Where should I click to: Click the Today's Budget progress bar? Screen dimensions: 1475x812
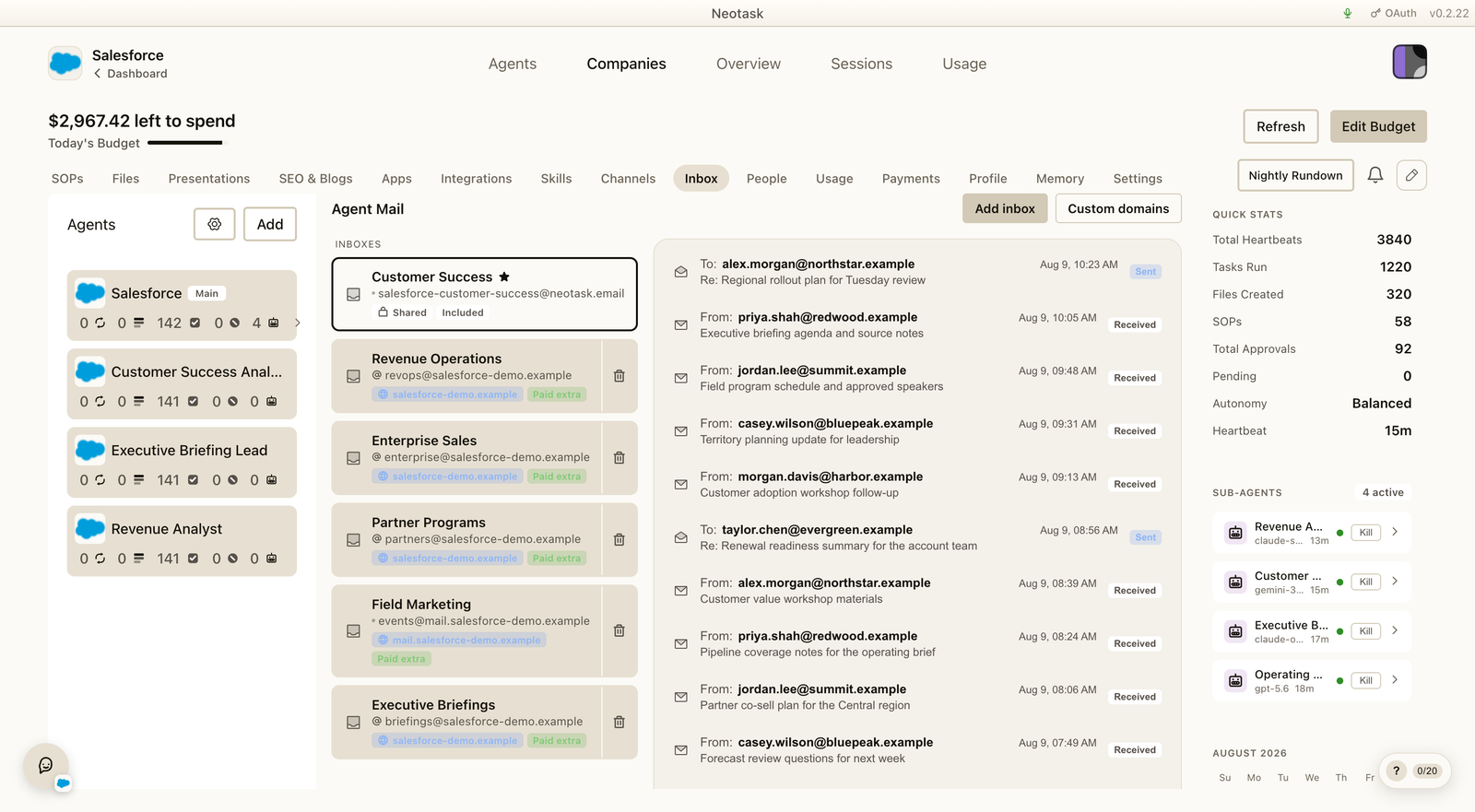click(184, 143)
